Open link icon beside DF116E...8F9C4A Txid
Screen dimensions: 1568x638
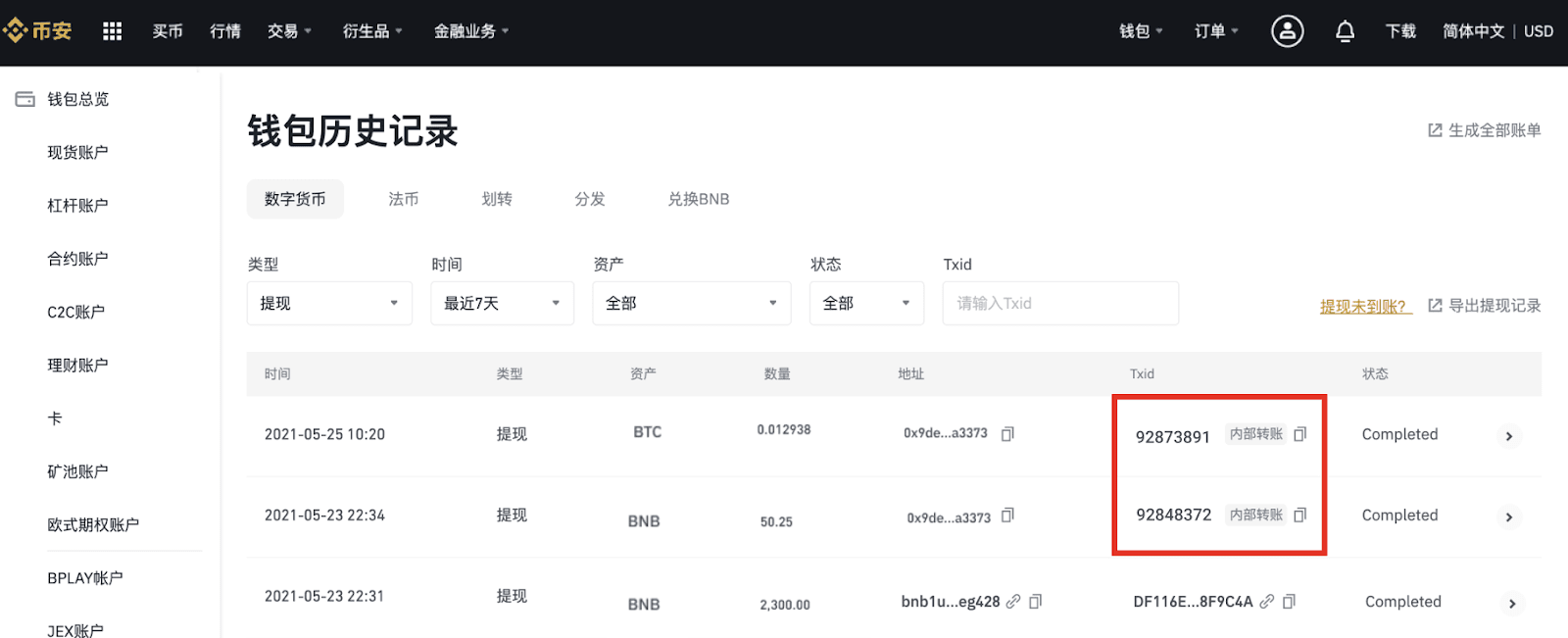[x=1267, y=602]
